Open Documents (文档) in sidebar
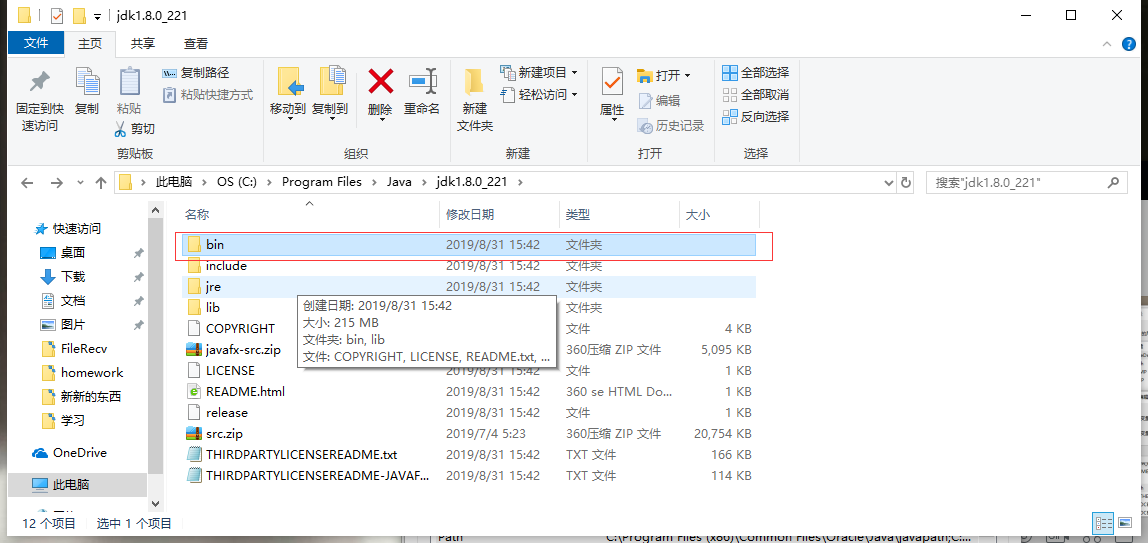Image resolution: width=1148 pixels, height=543 pixels. 72,301
